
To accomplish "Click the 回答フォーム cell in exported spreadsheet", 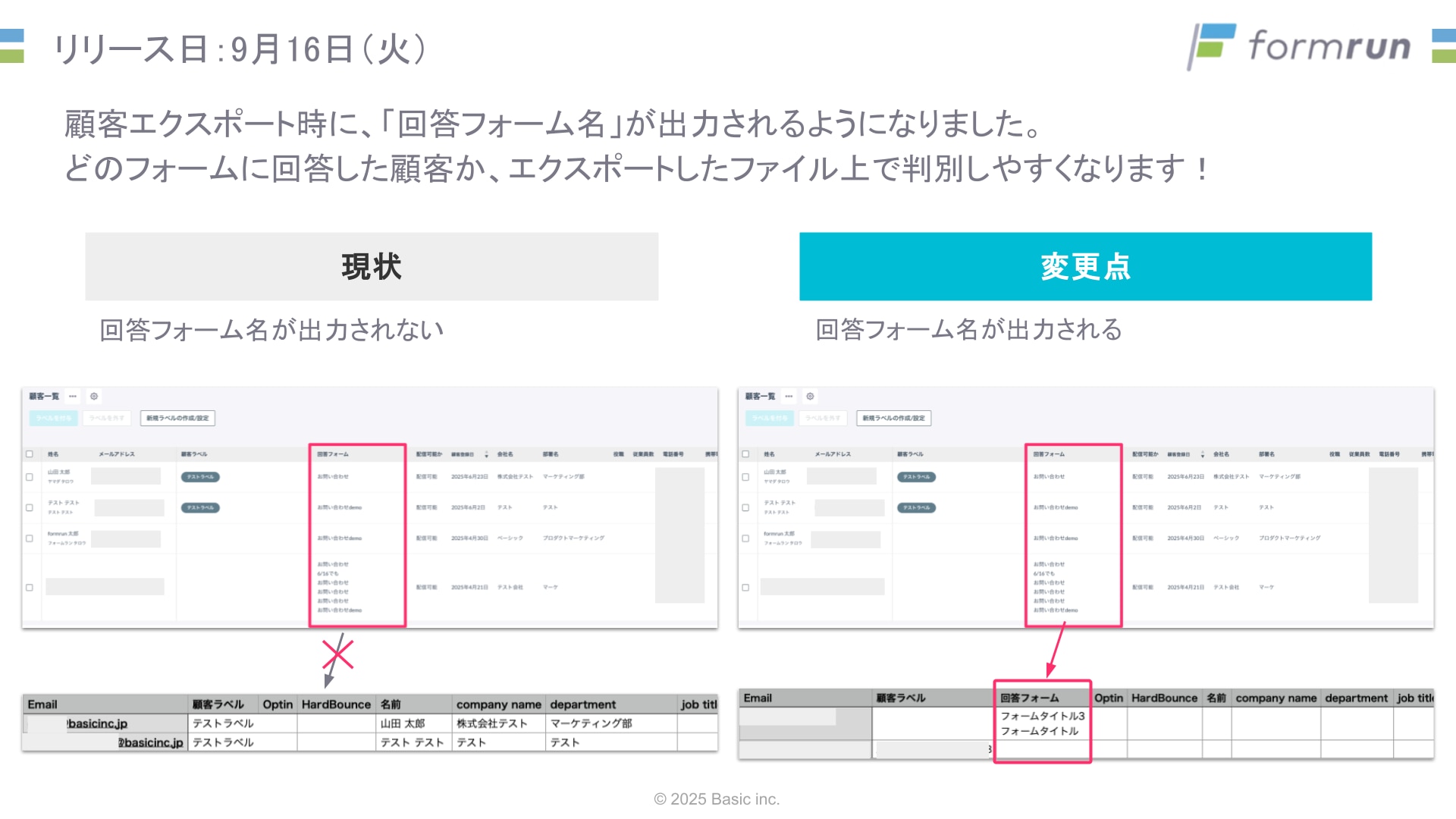I will [1029, 698].
